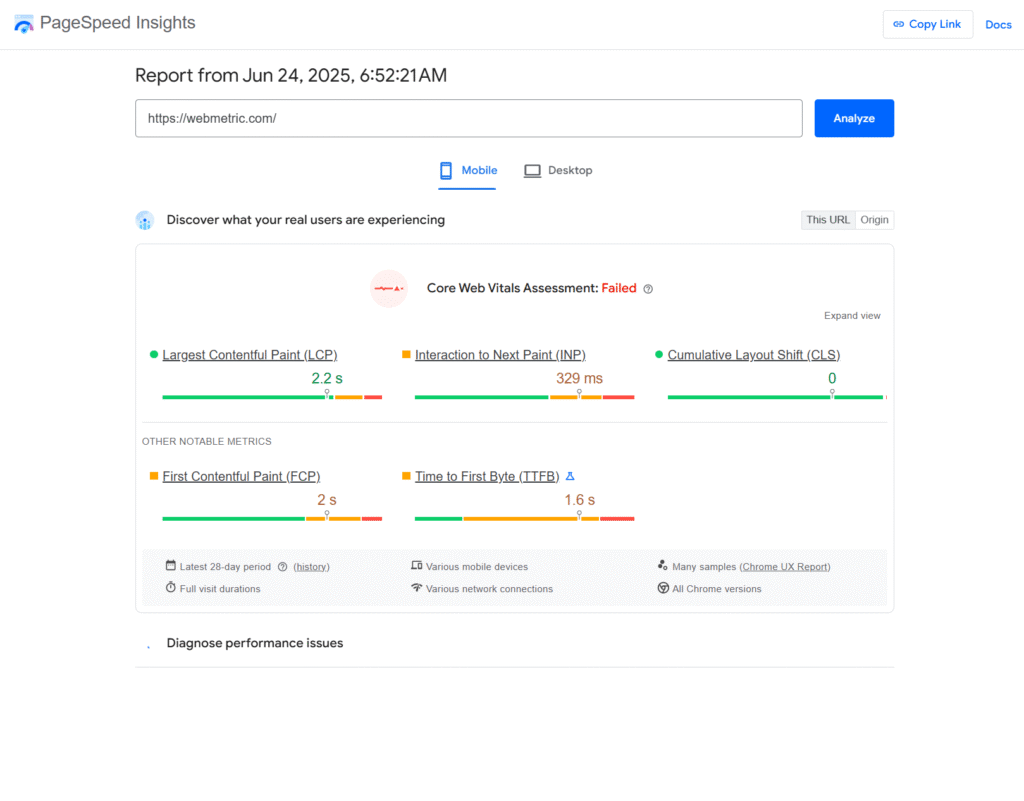This screenshot has height=801, width=1024.
Task: Click the real users experience icon
Action: (145, 221)
